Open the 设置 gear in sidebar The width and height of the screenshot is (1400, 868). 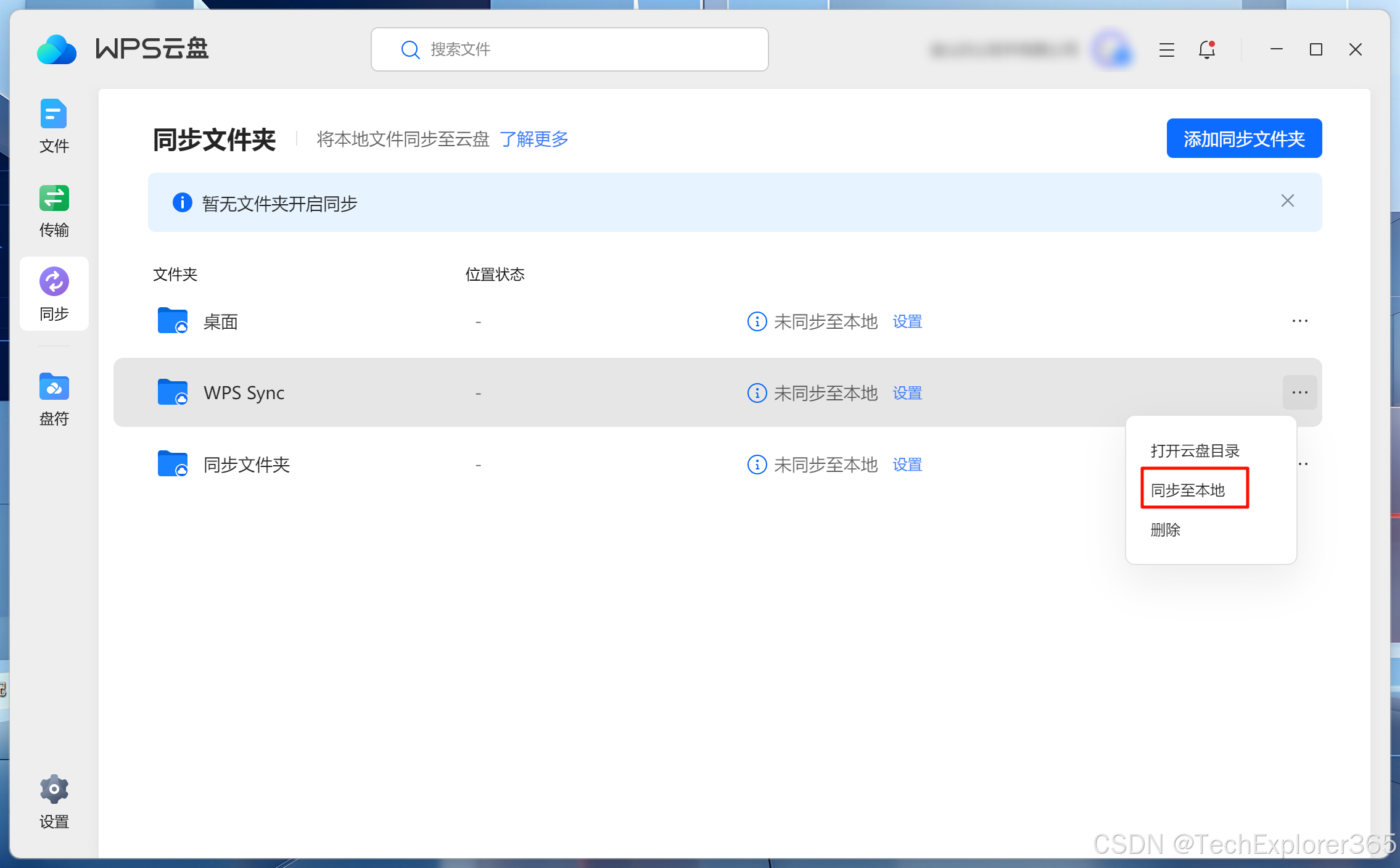point(54,801)
